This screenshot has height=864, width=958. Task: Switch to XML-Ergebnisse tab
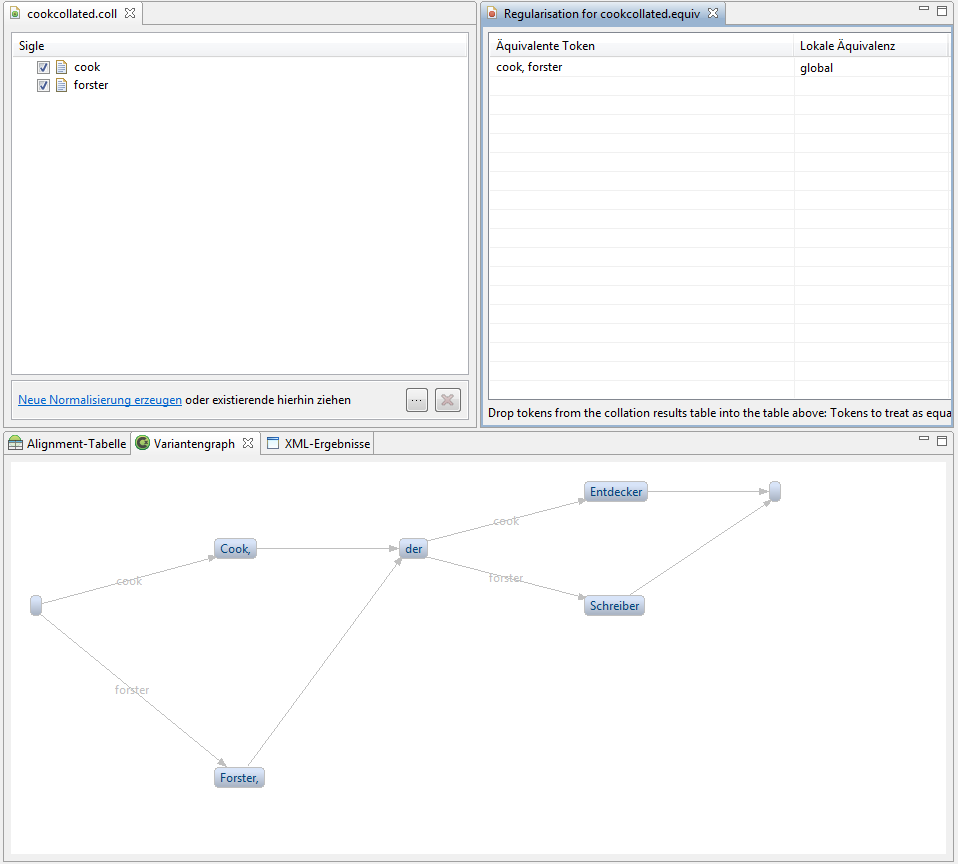coord(318,443)
